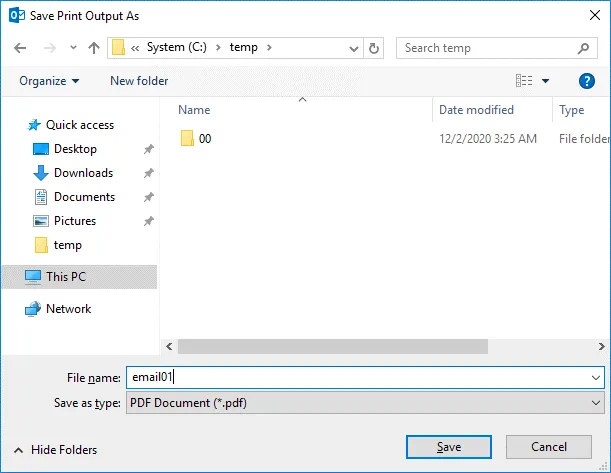Open the Save as type dropdown

click(365, 402)
